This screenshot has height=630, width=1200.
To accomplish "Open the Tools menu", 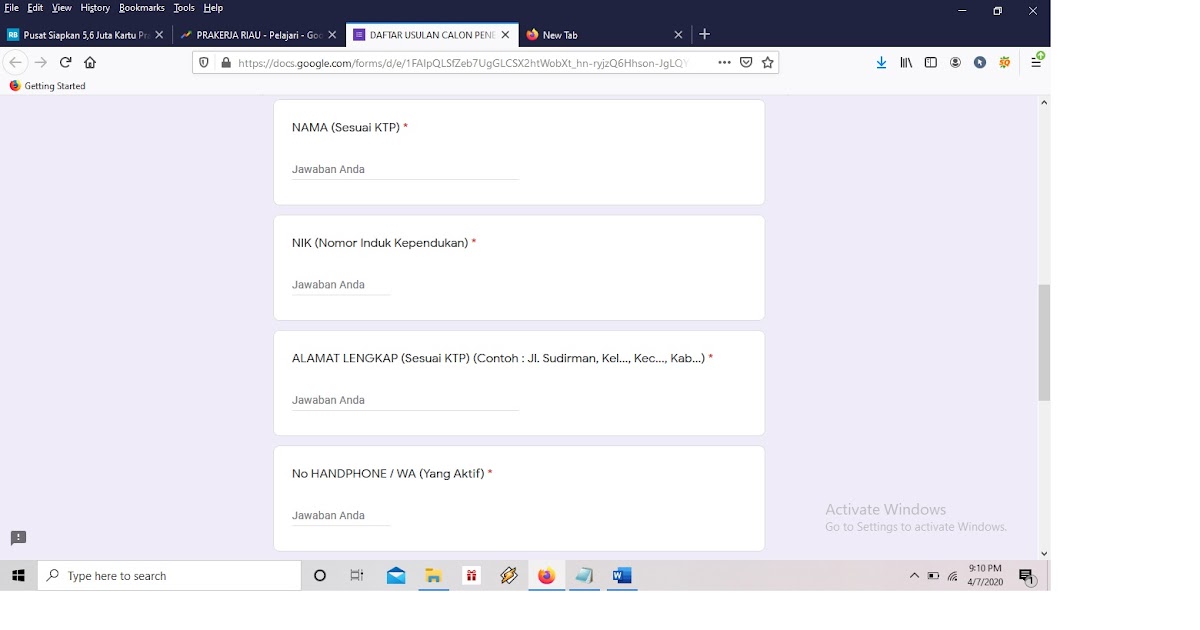I will (x=184, y=8).
